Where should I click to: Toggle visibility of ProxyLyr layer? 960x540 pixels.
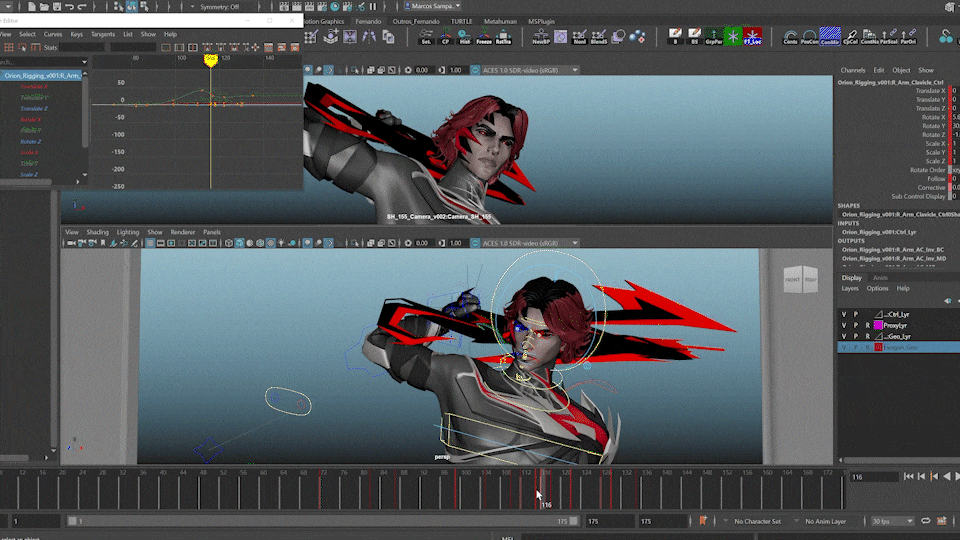click(844, 325)
